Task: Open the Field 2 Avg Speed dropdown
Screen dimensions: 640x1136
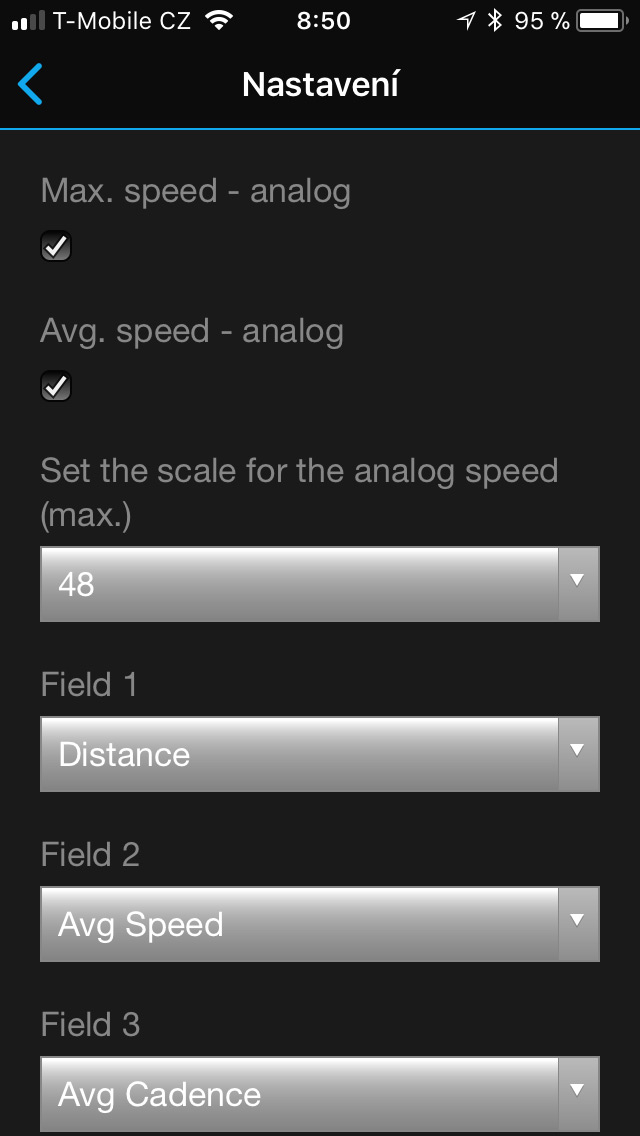Action: point(300,924)
